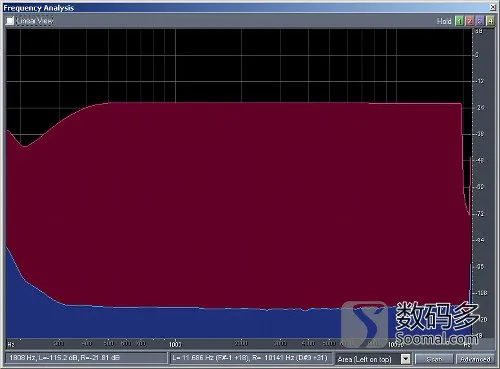500x369 pixels.
Task: Select the Area (Left on top) combo box
Action: click(373, 359)
